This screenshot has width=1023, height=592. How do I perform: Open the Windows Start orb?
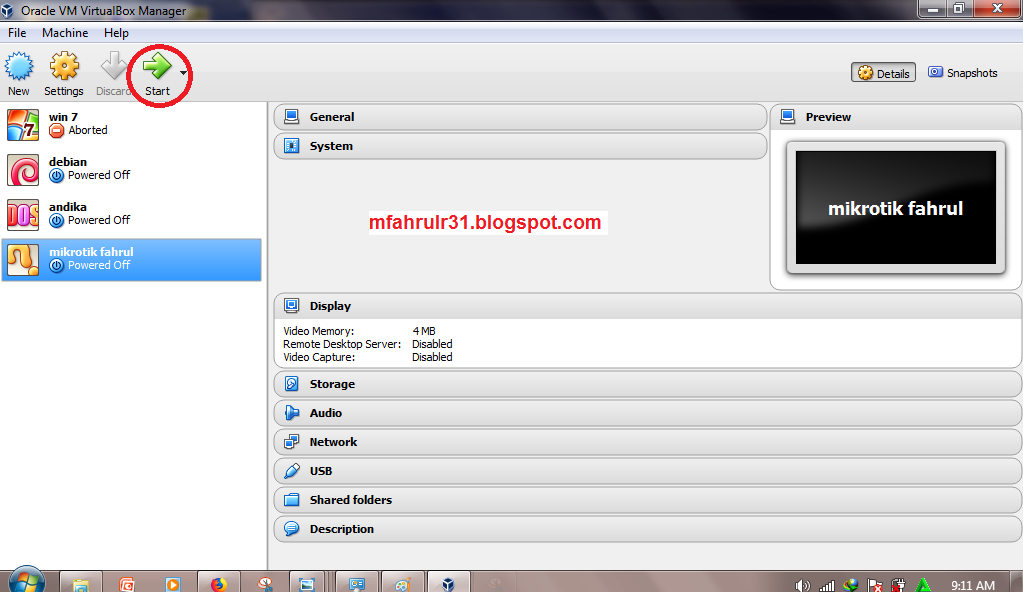click(x=27, y=581)
